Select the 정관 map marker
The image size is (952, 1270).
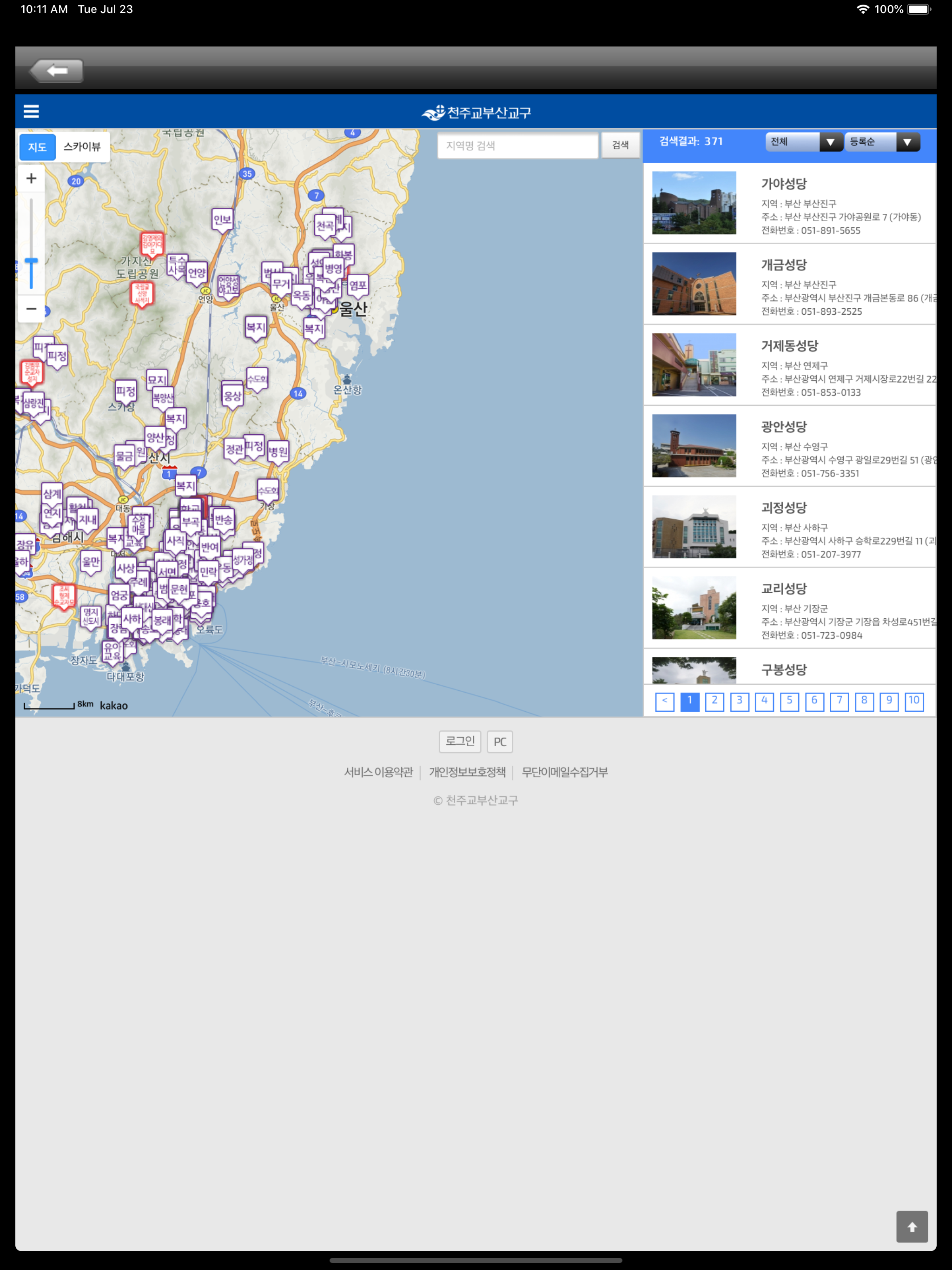[x=234, y=450]
